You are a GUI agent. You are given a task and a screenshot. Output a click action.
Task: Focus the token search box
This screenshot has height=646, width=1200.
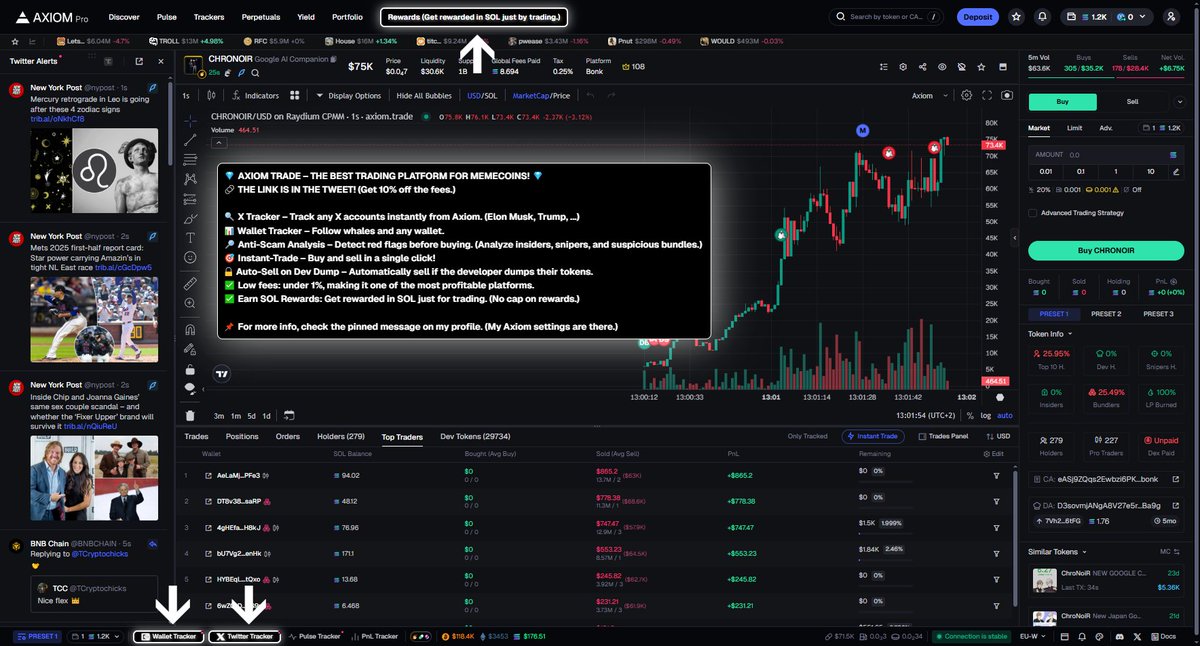(x=888, y=17)
